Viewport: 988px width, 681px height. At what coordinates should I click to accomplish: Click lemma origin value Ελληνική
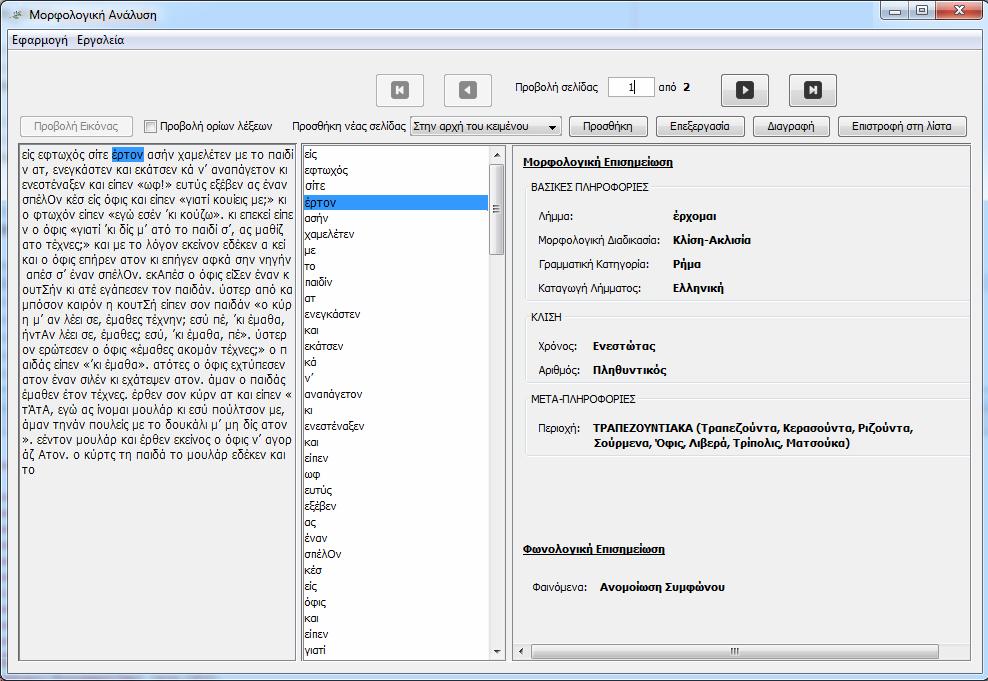(x=698, y=288)
